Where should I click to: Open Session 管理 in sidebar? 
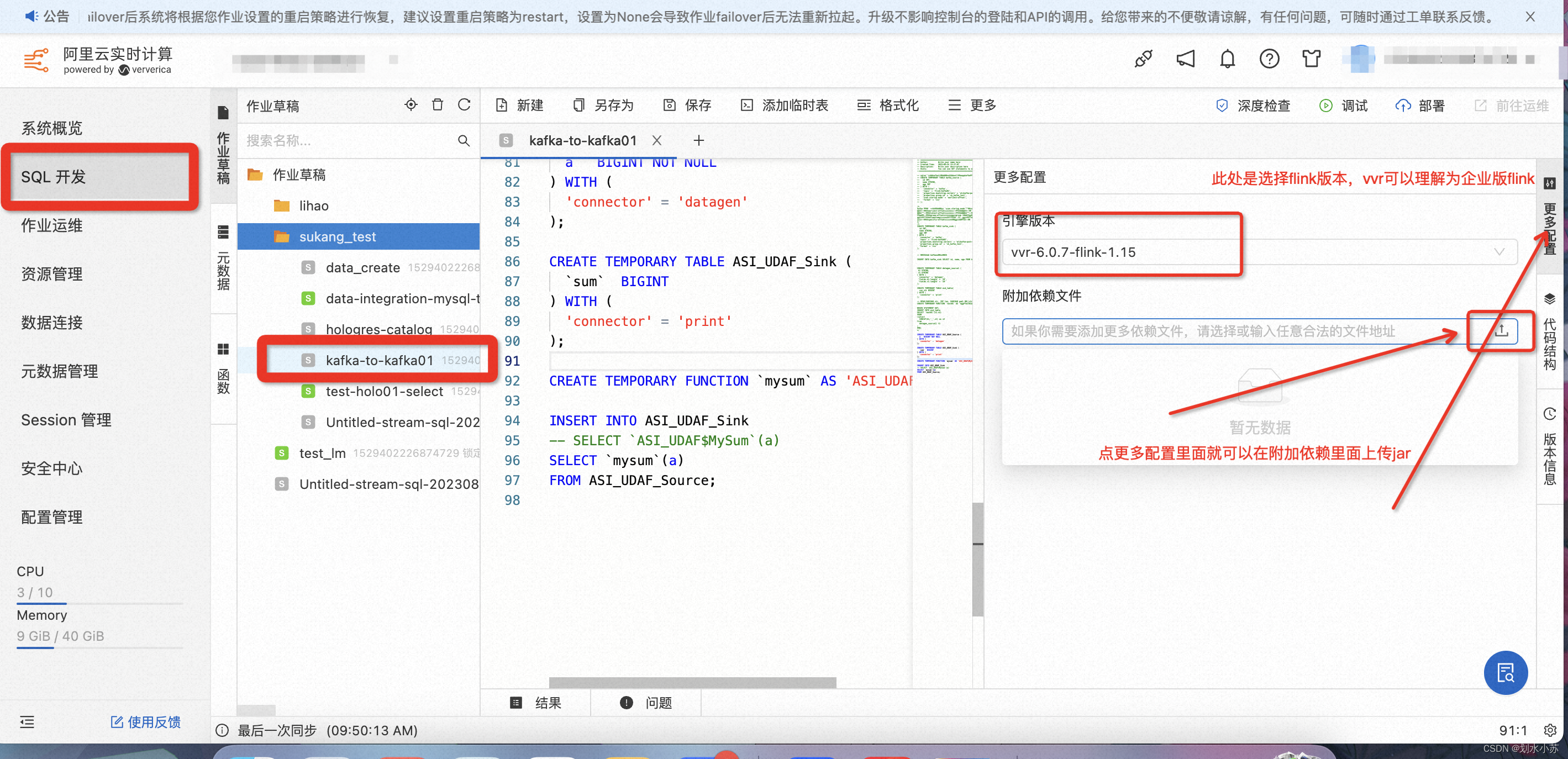pyautogui.click(x=66, y=420)
